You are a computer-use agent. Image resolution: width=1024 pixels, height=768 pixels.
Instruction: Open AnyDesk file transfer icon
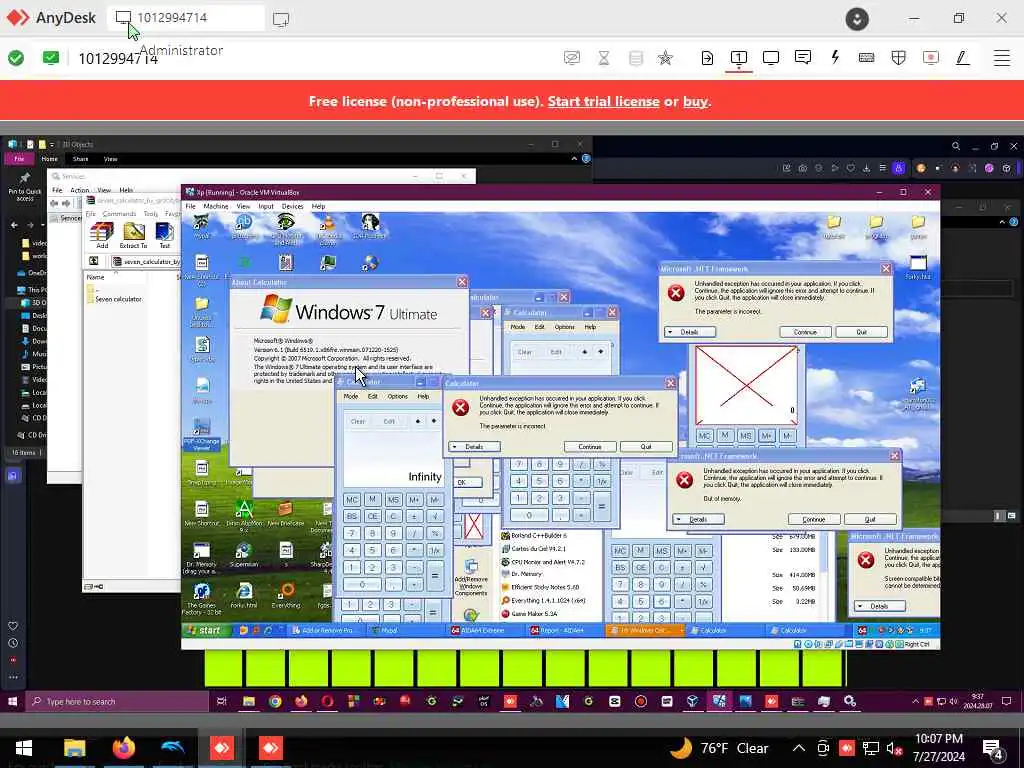coord(707,58)
